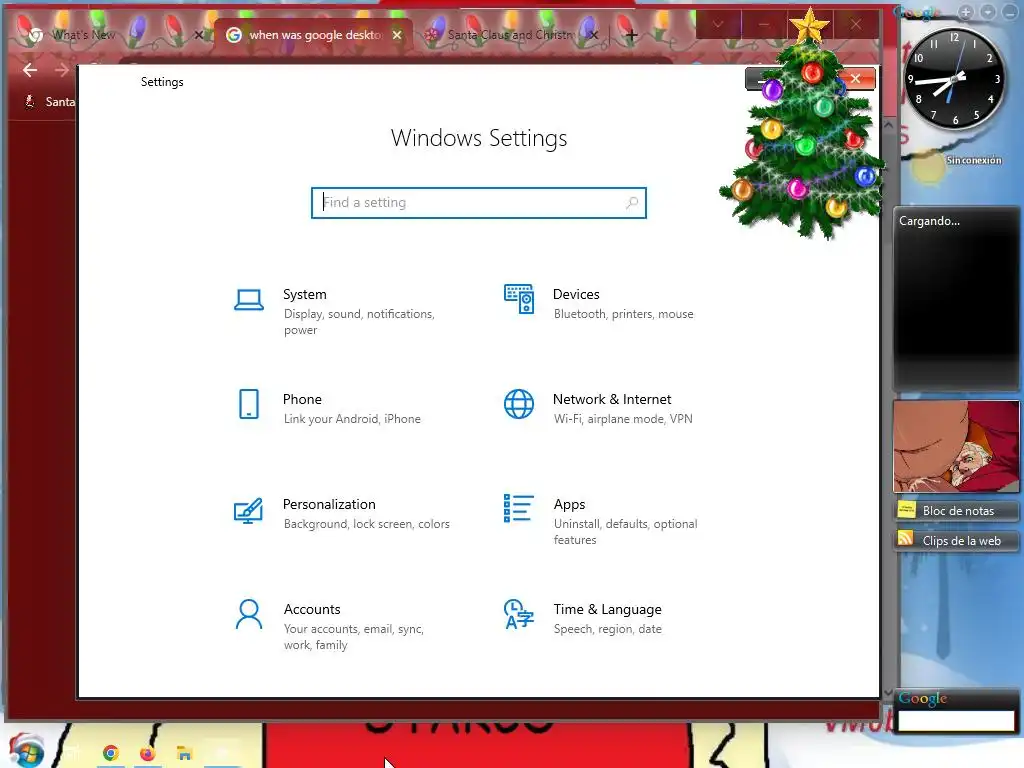Click 'Link your Android, iPhone' text
This screenshot has height=768, width=1024.
[x=352, y=419]
